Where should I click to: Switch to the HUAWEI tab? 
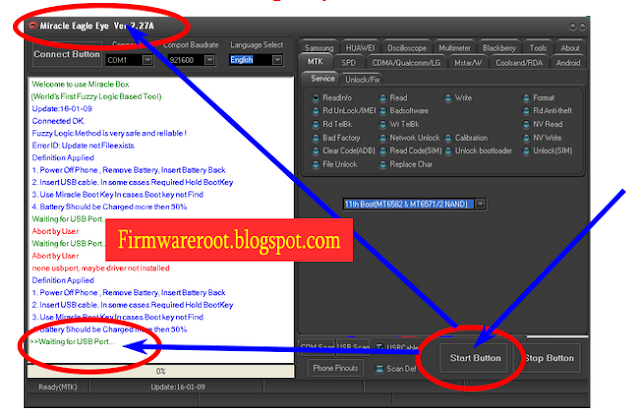click(360, 48)
